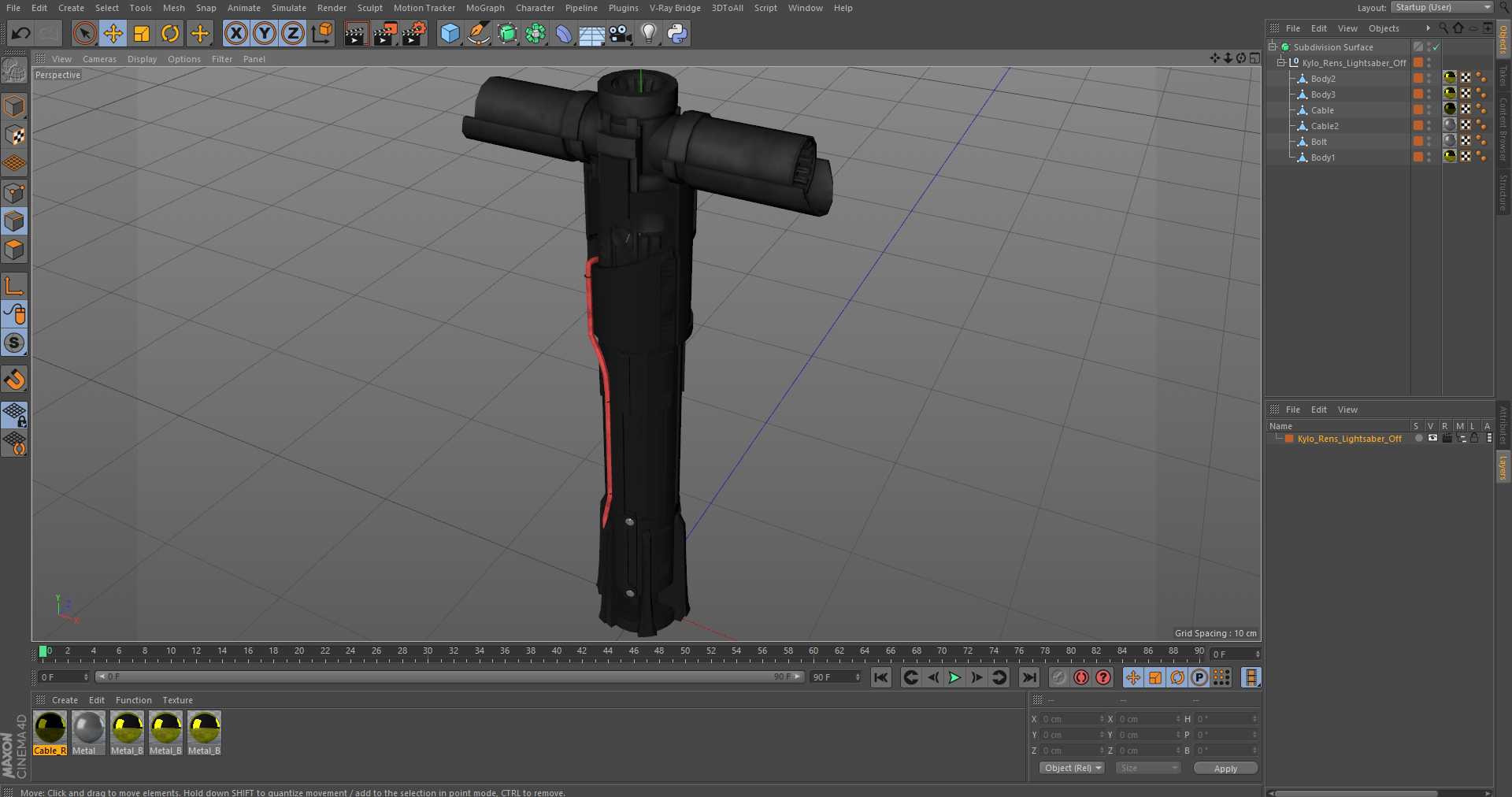1512x797 pixels.
Task: Click the Apply button
Action: 1225,768
